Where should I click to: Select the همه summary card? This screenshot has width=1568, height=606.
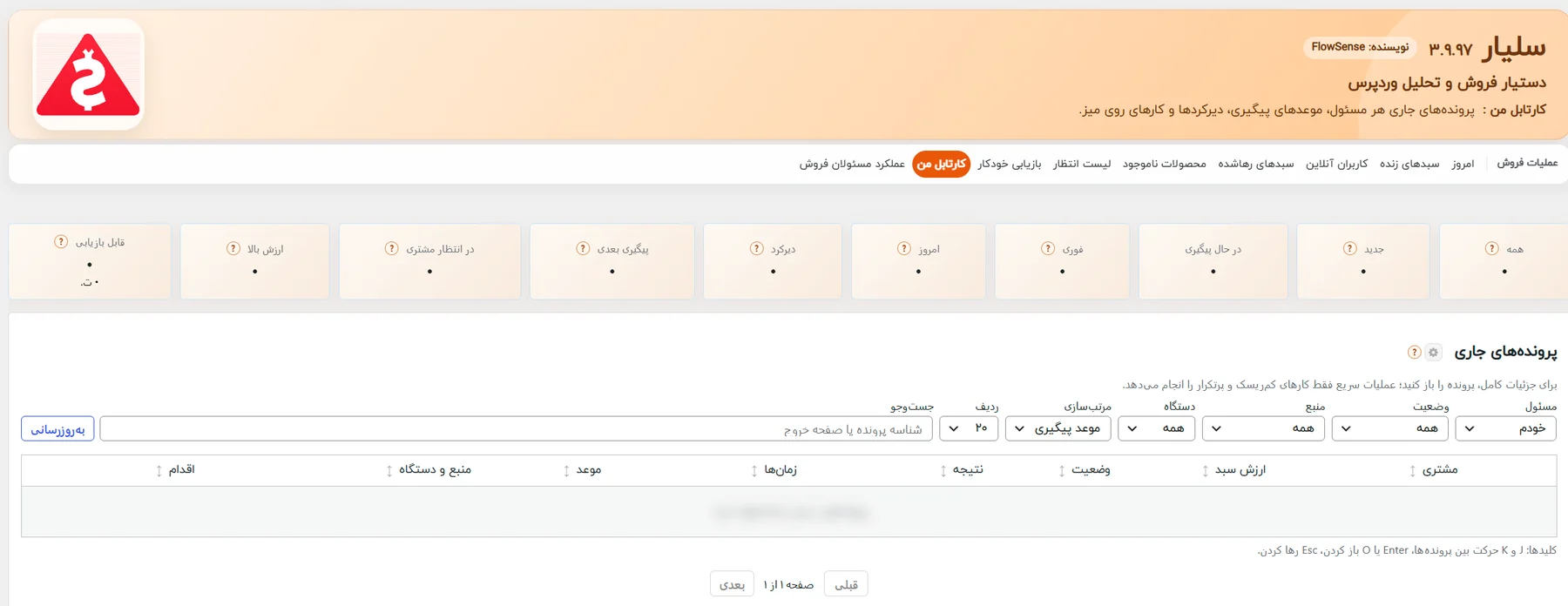[x=1504, y=261]
